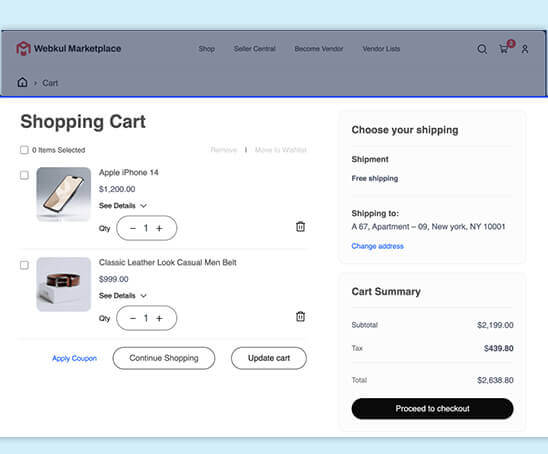Image resolution: width=548 pixels, height=454 pixels.
Task: Click the Apple iPhone 14 product title
Action: [129, 172]
